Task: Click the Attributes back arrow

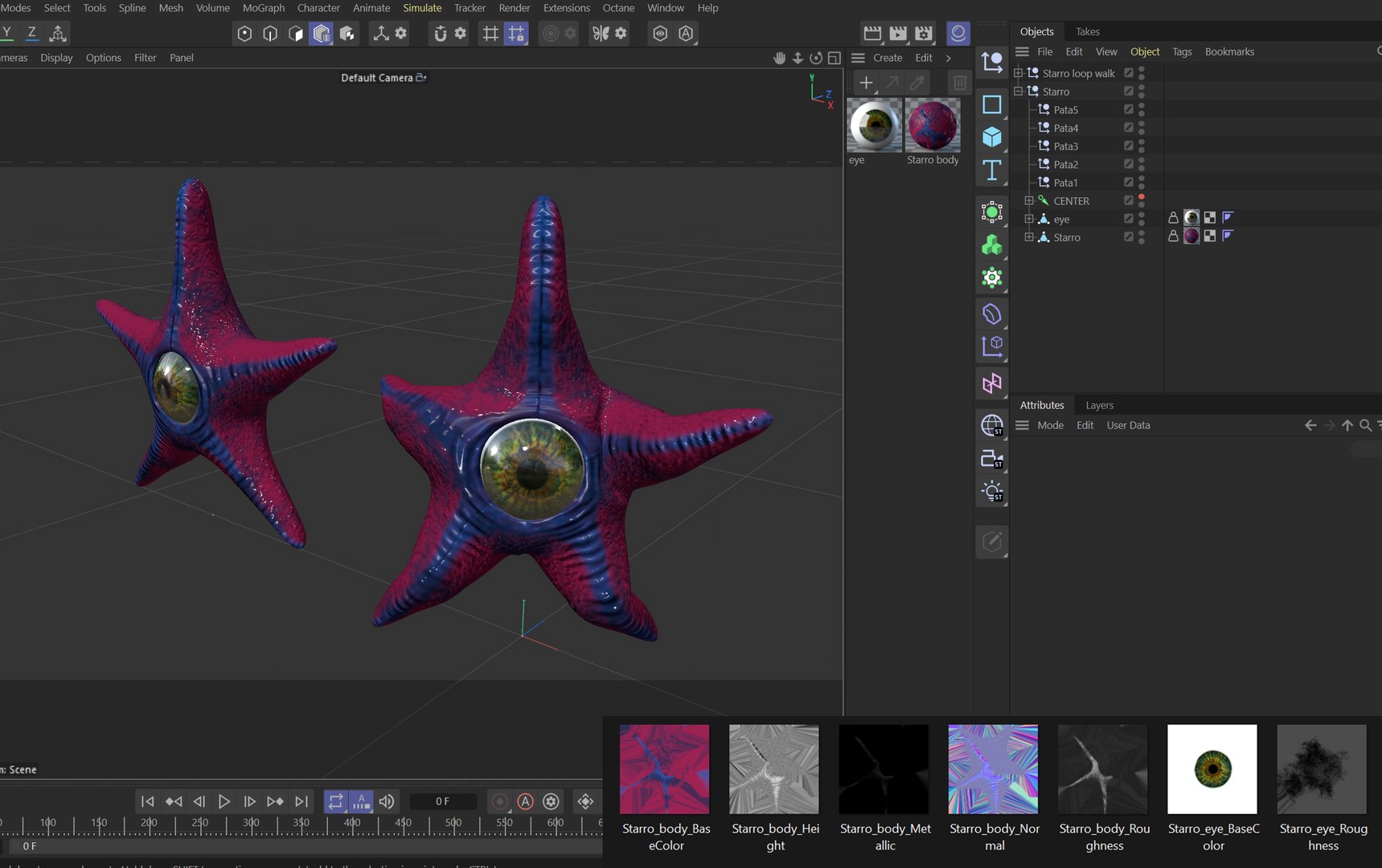Action: (1310, 425)
